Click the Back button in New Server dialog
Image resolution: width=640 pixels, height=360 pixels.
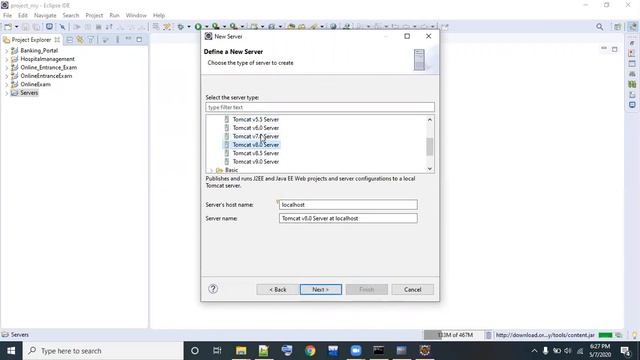point(278,289)
